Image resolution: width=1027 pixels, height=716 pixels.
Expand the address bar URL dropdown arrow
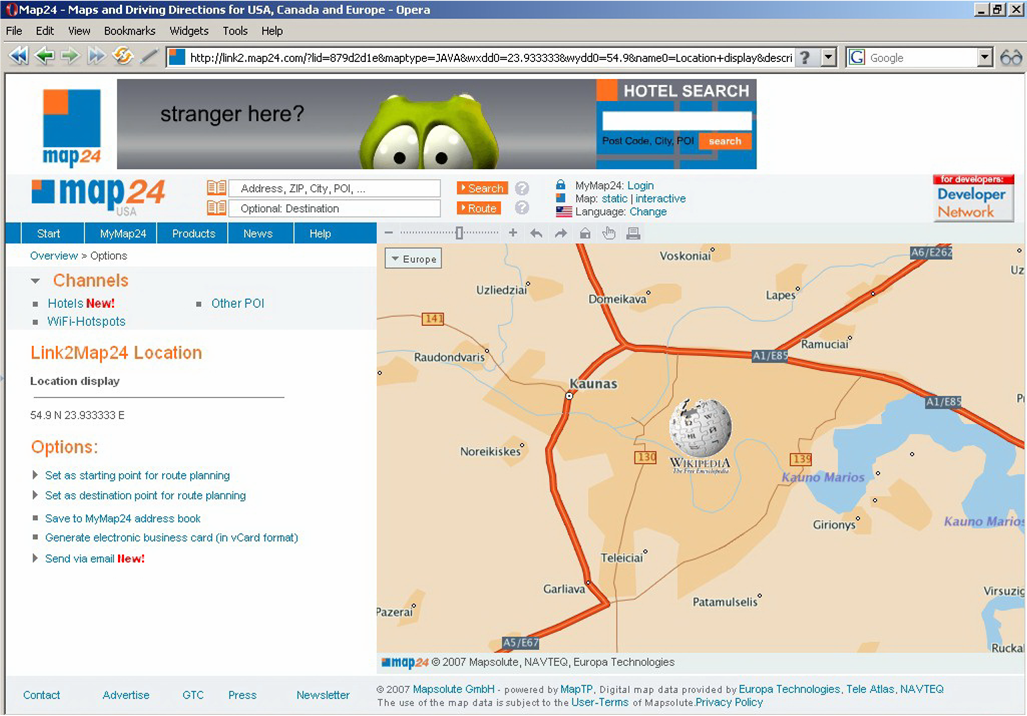coord(829,58)
